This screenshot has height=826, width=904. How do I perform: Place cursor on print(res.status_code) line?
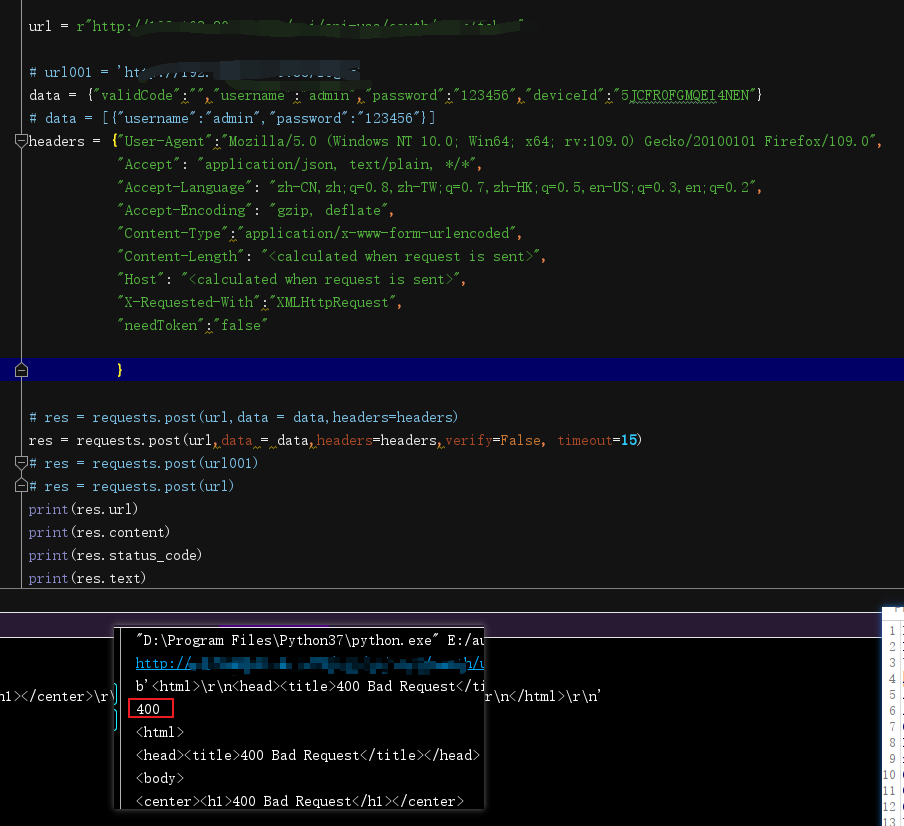point(115,556)
